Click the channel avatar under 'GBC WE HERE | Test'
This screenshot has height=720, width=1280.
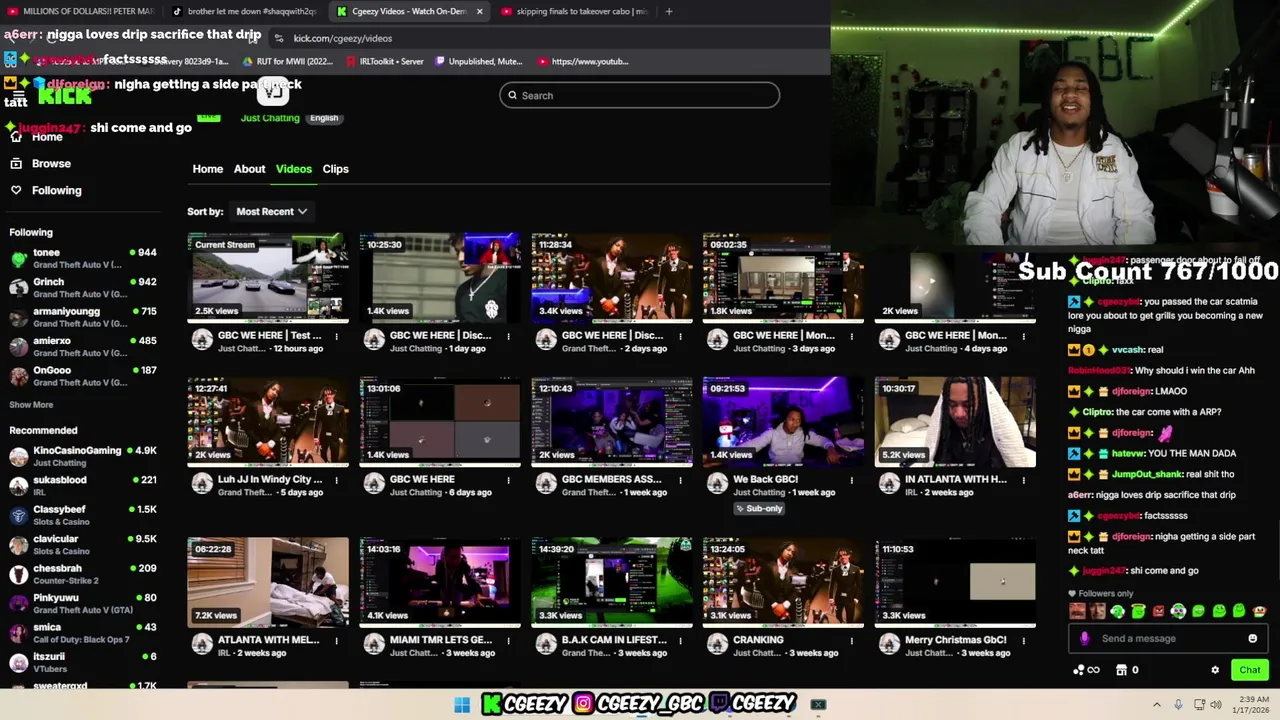click(x=202, y=341)
